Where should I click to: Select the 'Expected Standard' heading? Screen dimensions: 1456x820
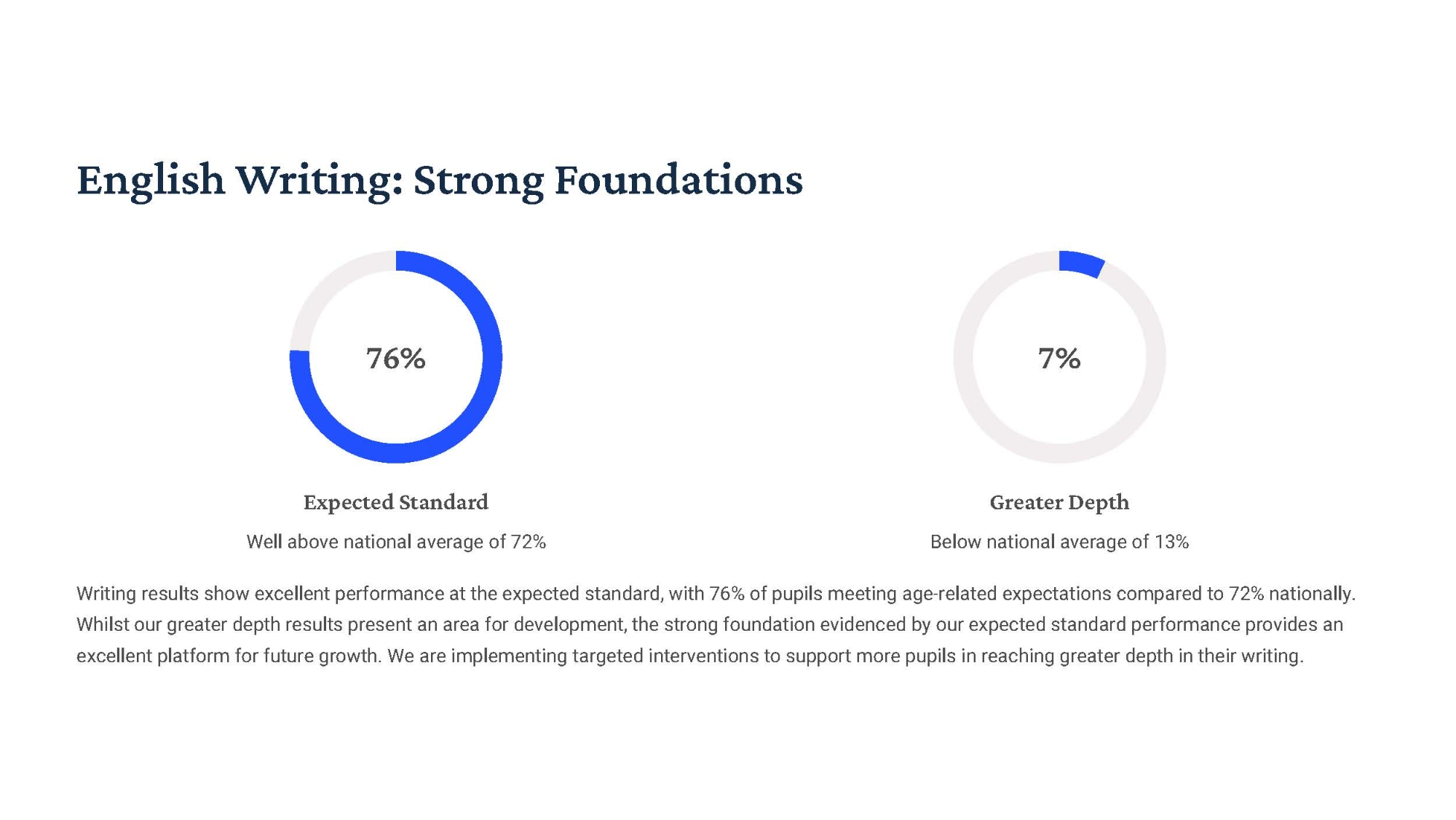click(x=395, y=502)
